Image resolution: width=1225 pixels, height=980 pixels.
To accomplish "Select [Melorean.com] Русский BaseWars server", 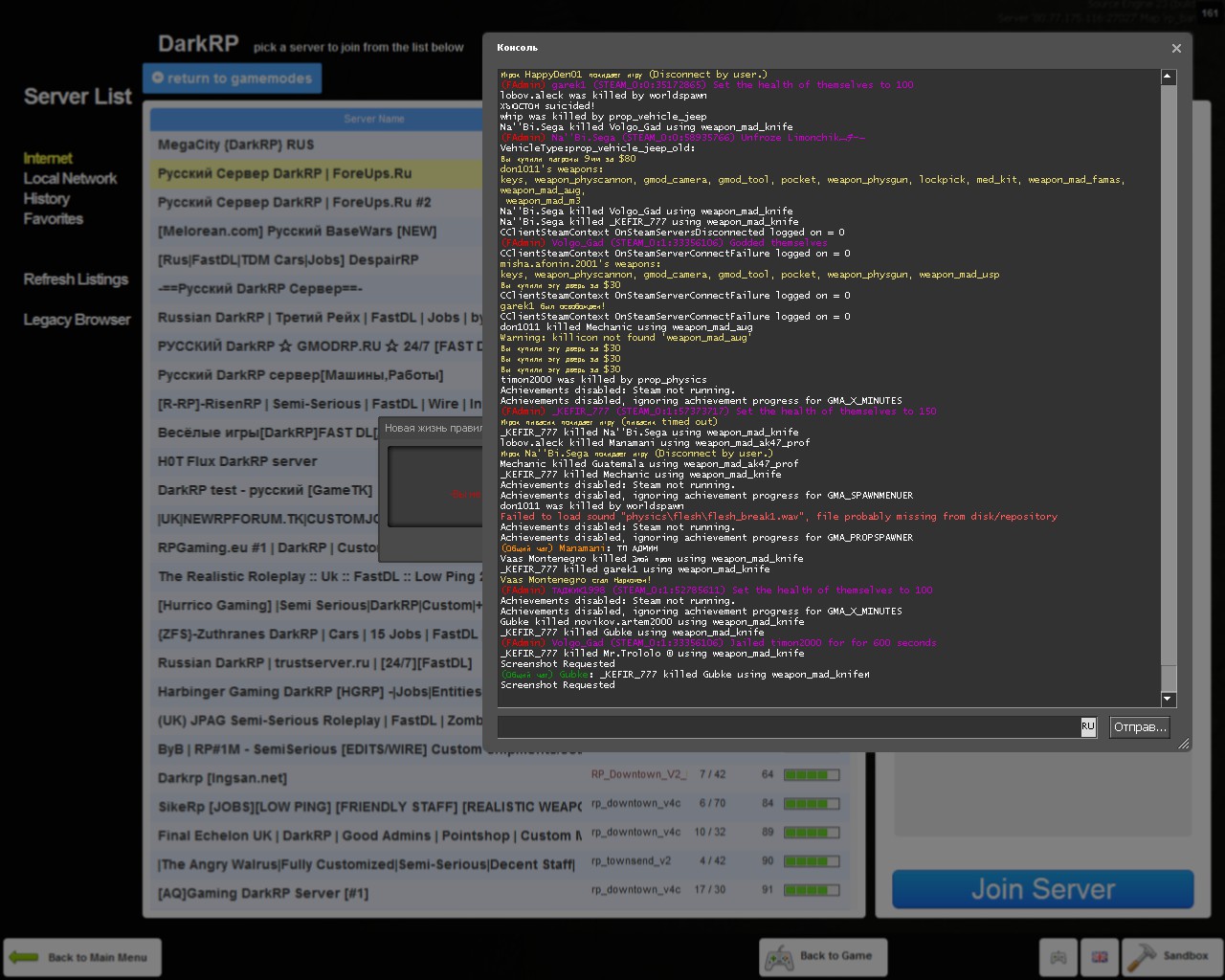I will (x=316, y=232).
